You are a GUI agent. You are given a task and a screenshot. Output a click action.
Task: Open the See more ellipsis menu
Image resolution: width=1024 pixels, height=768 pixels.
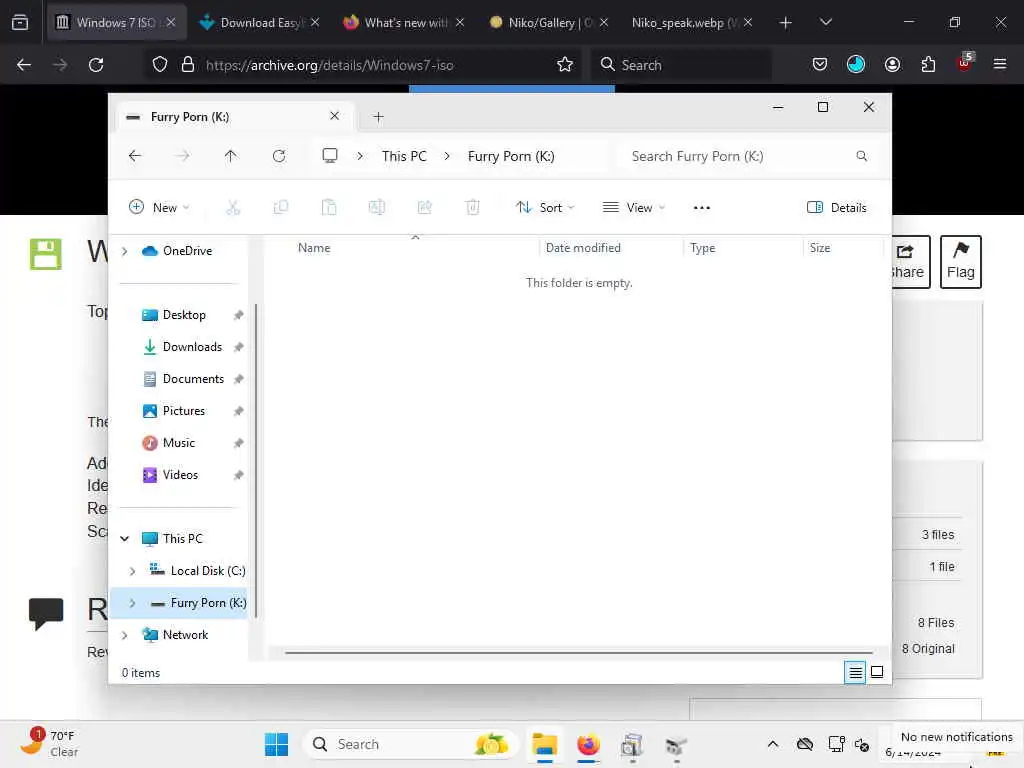[701, 208]
